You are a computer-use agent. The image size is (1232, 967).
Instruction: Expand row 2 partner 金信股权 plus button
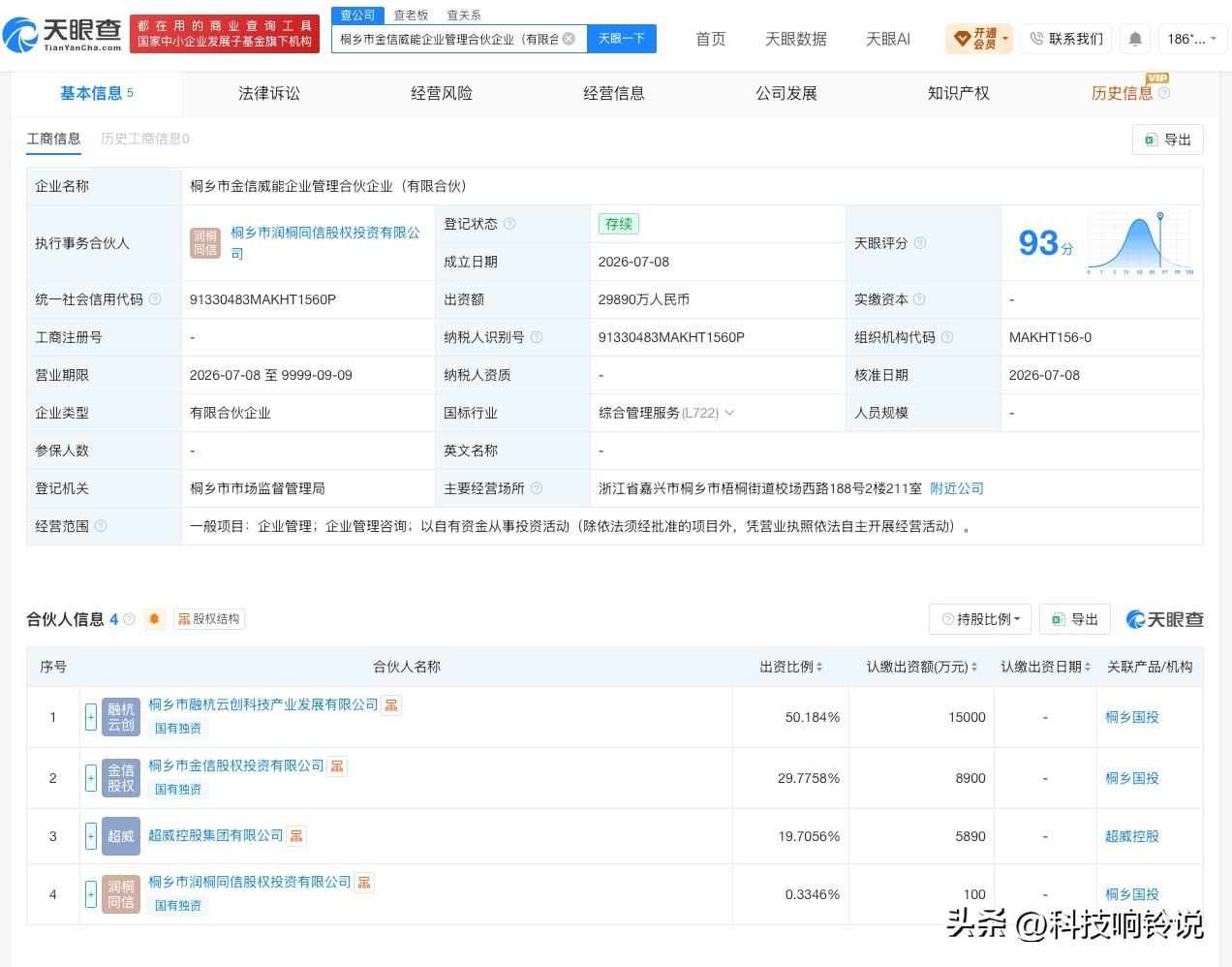(x=91, y=778)
